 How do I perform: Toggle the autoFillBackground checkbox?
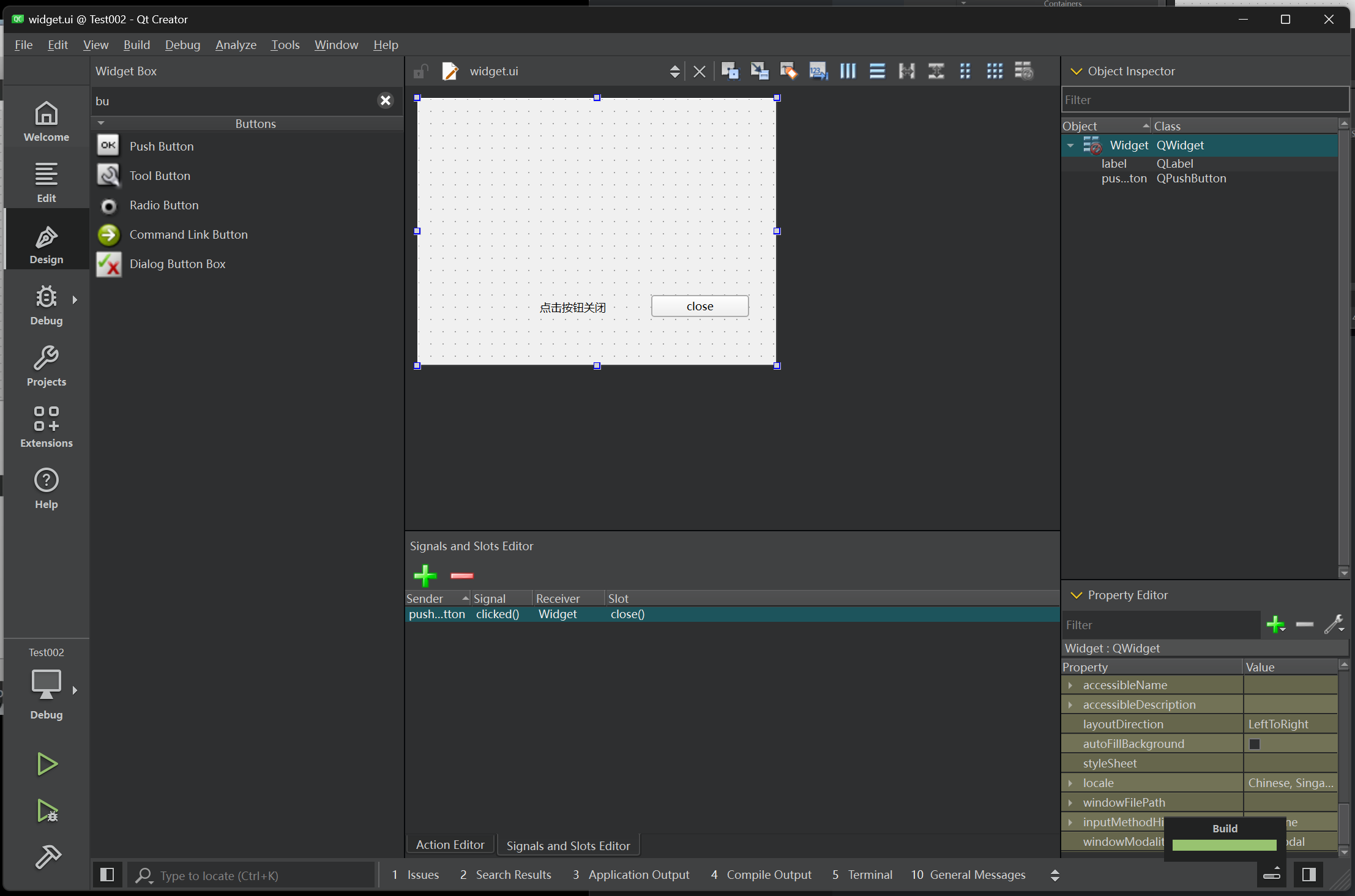click(x=1255, y=744)
